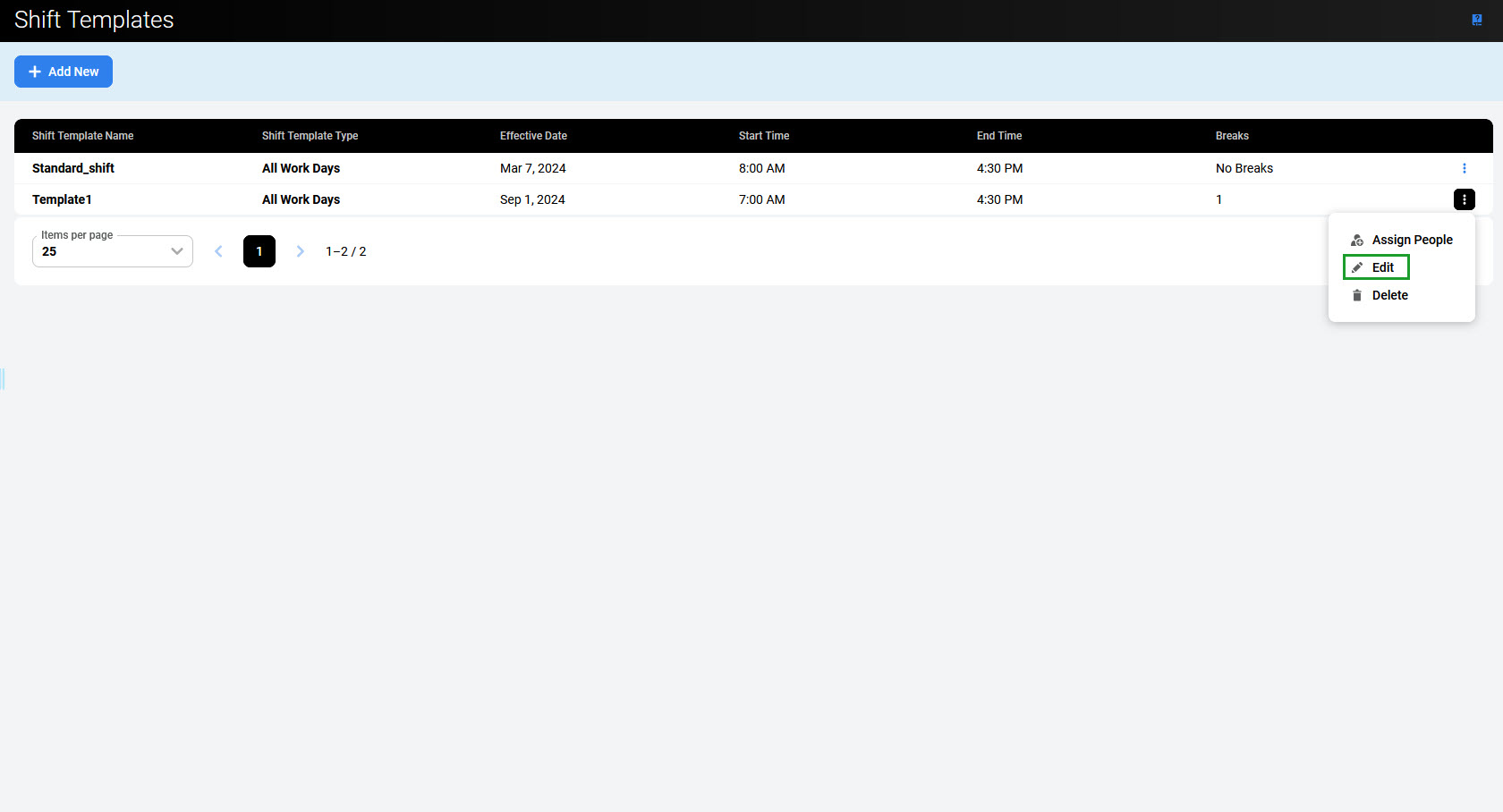Click the Breaks column header
Viewport: 1503px width, 812px height.
(1231, 136)
